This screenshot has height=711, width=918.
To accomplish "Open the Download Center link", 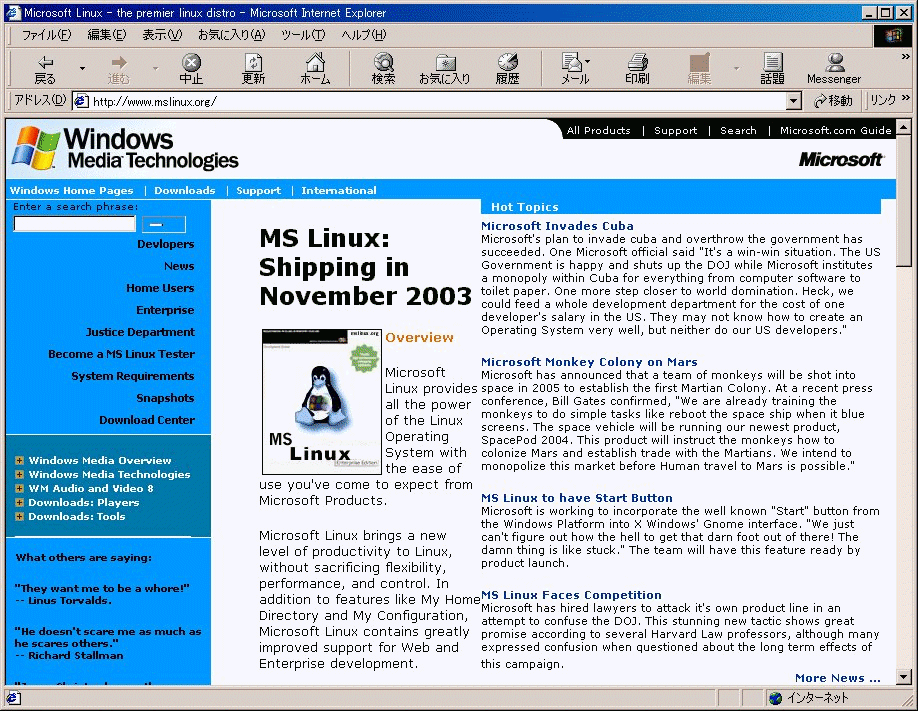I will click(147, 420).
